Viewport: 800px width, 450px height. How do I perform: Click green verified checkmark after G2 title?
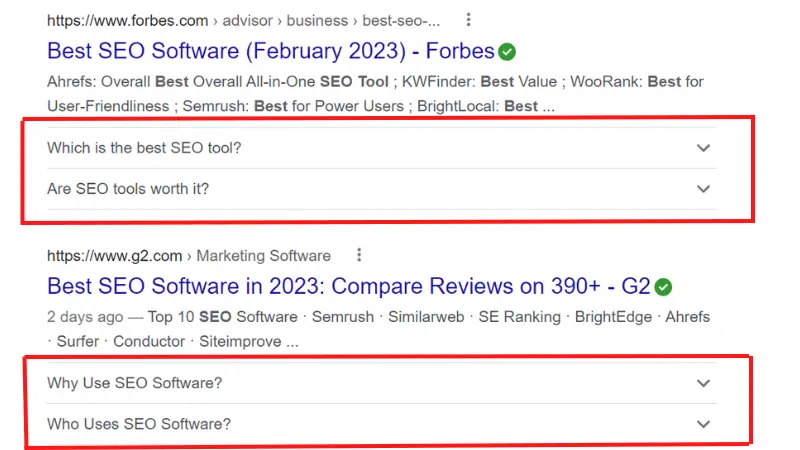[663, 287]
